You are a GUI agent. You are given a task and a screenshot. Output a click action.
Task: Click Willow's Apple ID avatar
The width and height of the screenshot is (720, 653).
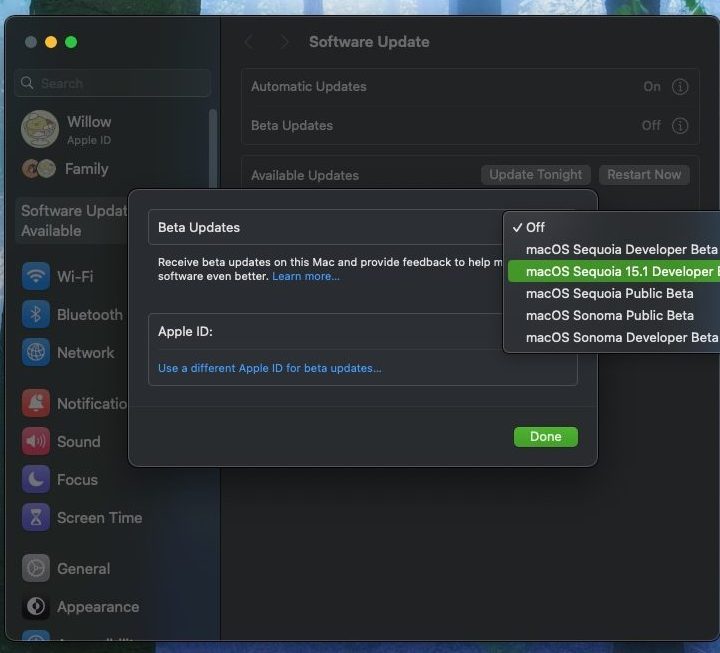point(40,129)
